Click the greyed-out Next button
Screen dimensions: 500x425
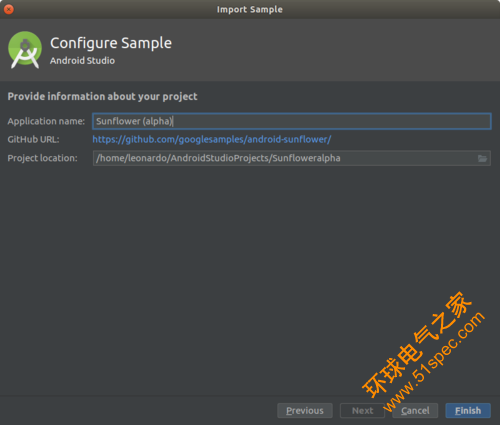pos(362,410)
